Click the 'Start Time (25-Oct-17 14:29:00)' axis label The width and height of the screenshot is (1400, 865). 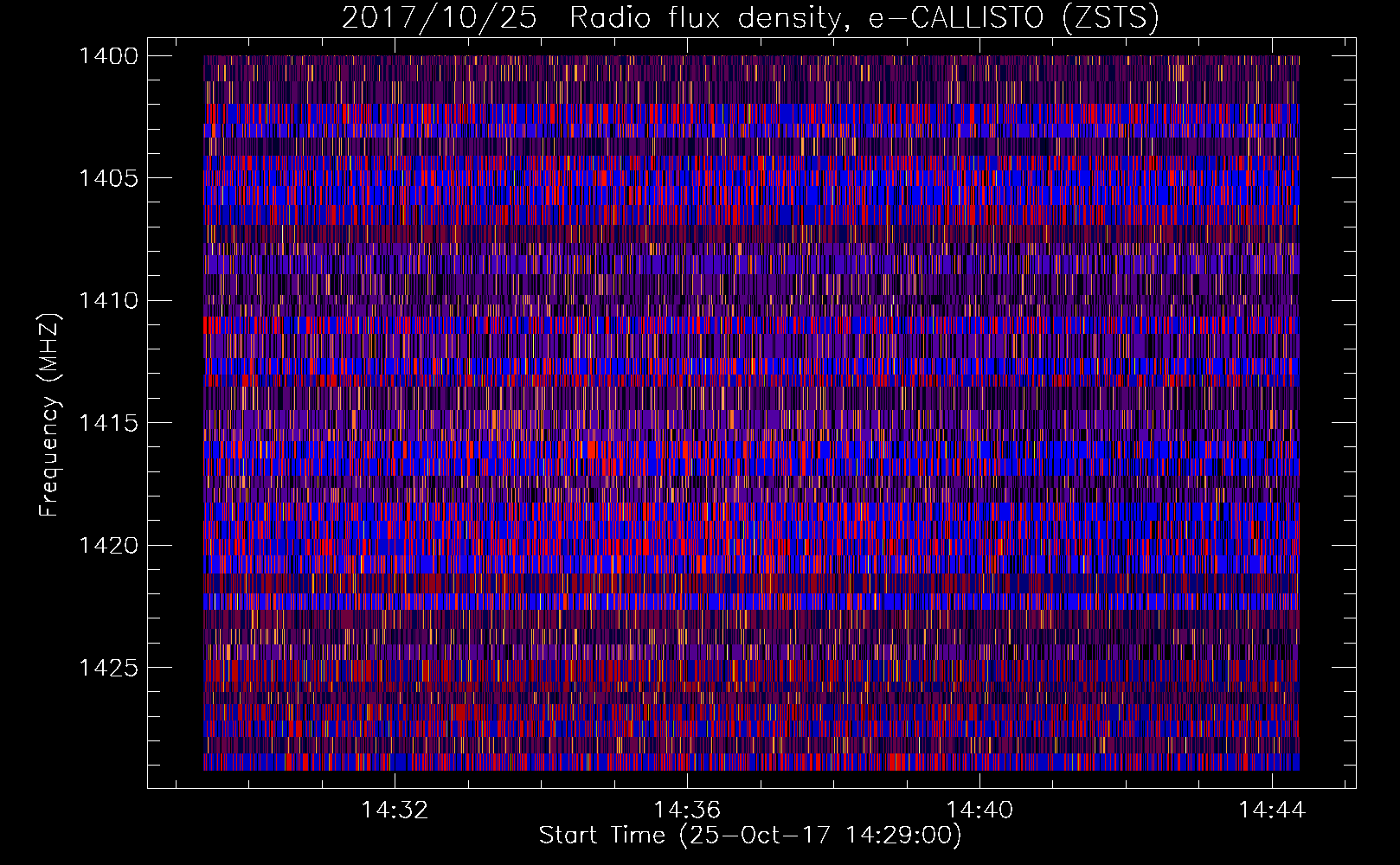click(x=750, y=836)
